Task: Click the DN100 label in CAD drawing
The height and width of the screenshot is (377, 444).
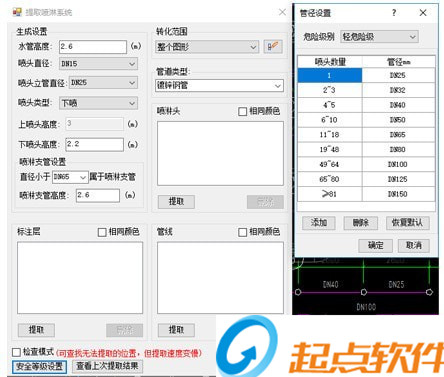Action: 366,307
